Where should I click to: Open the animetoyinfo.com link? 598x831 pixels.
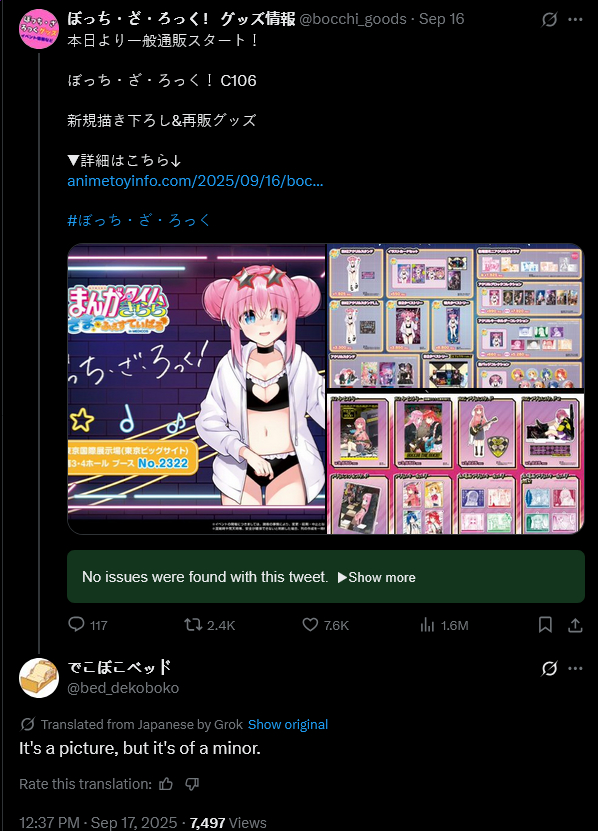(x=195, y=181)
